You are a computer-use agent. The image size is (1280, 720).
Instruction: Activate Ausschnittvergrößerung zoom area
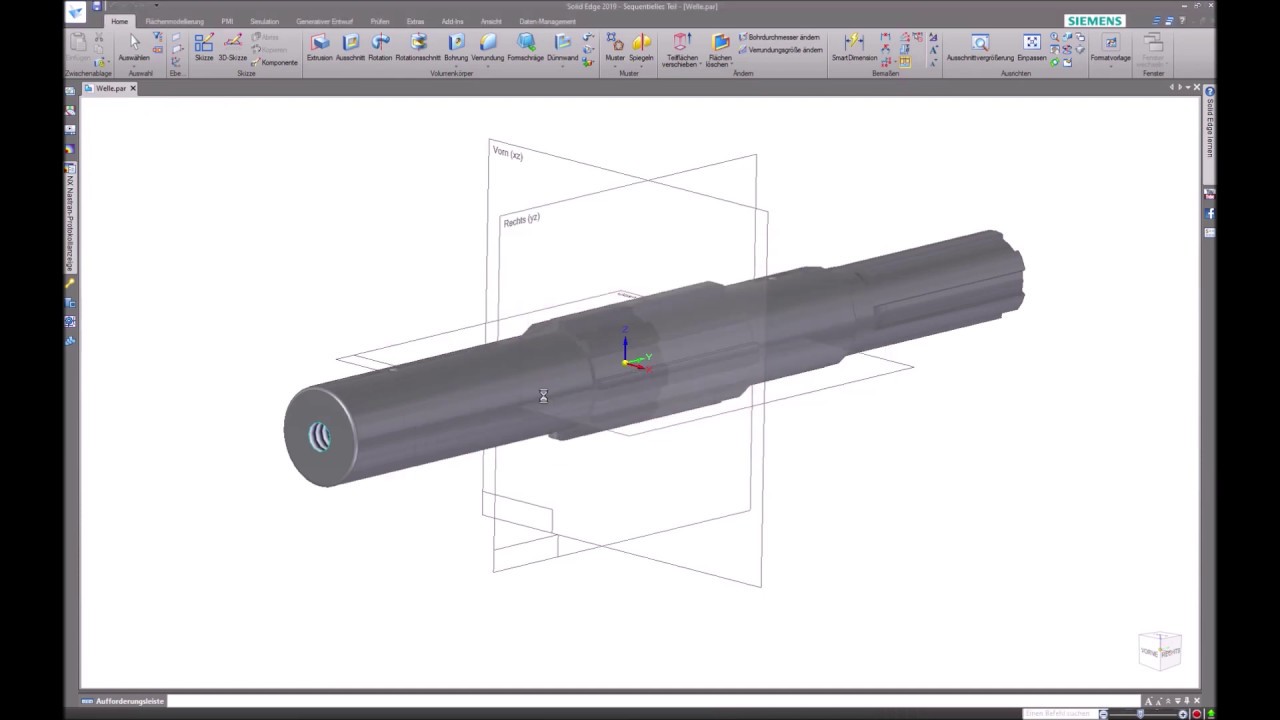[x=980, y=48]
